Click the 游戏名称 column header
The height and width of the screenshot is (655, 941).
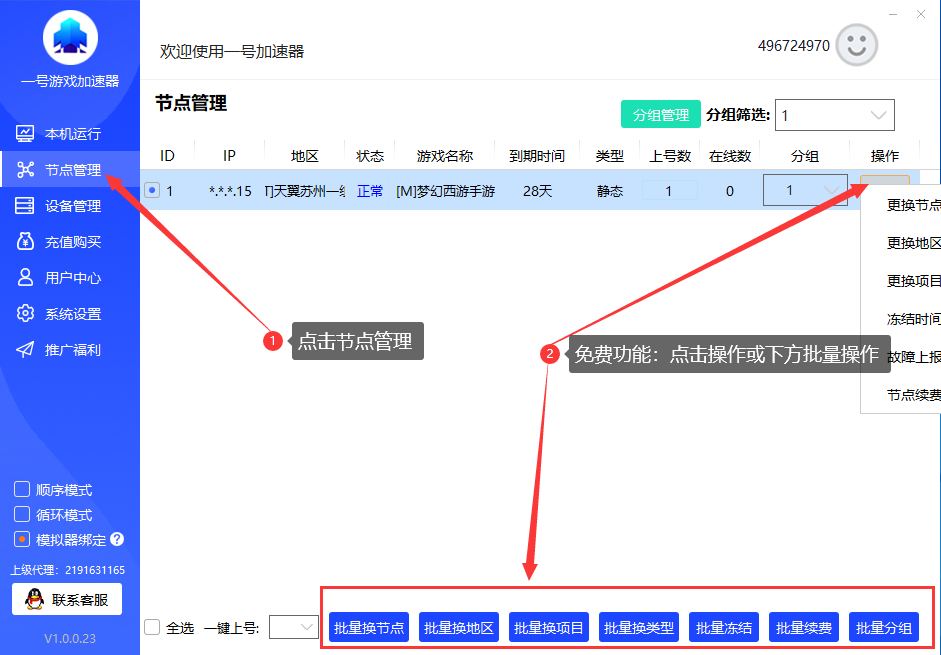[445, 156]
